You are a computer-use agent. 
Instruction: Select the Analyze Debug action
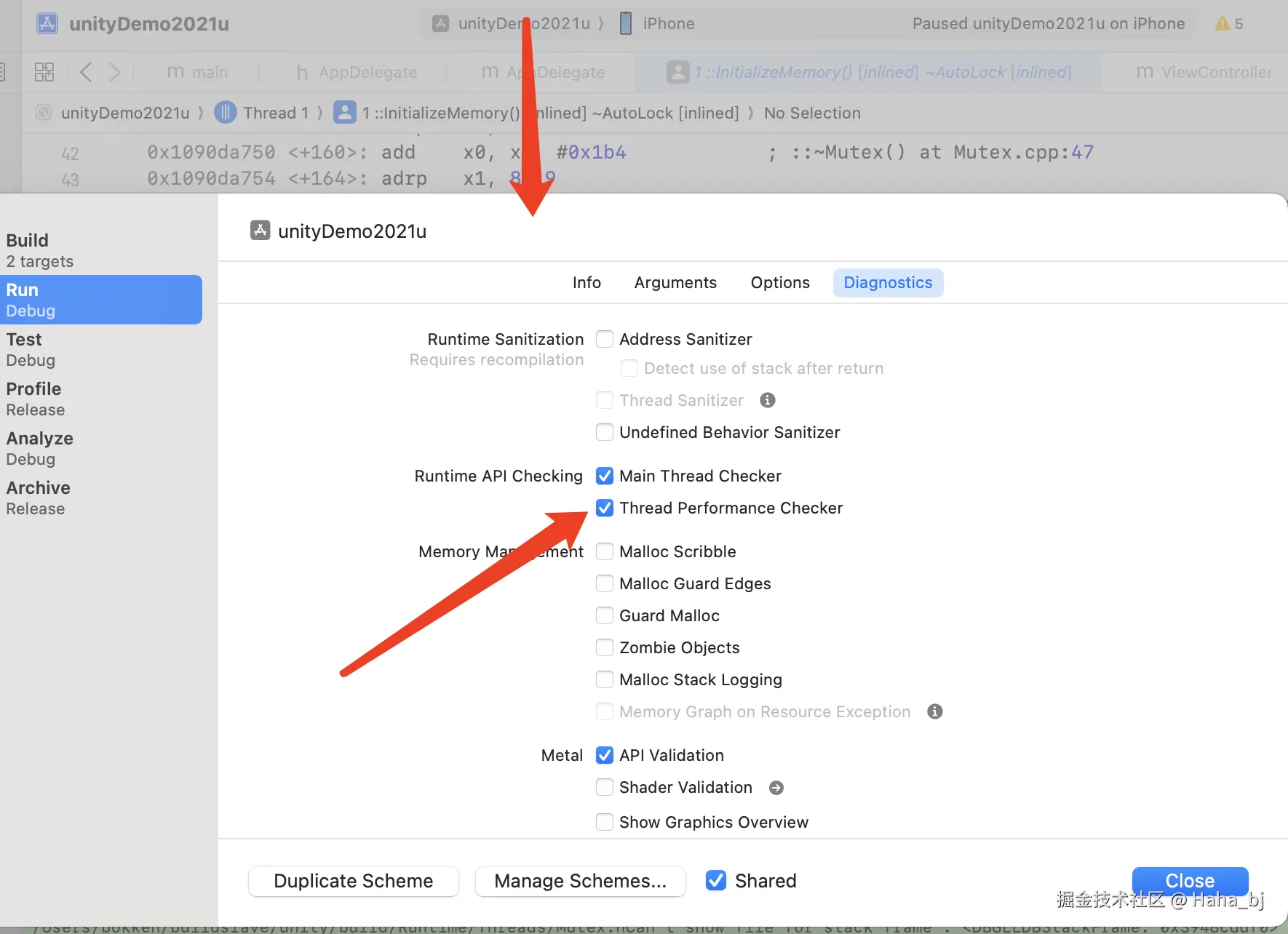[101, 448]
